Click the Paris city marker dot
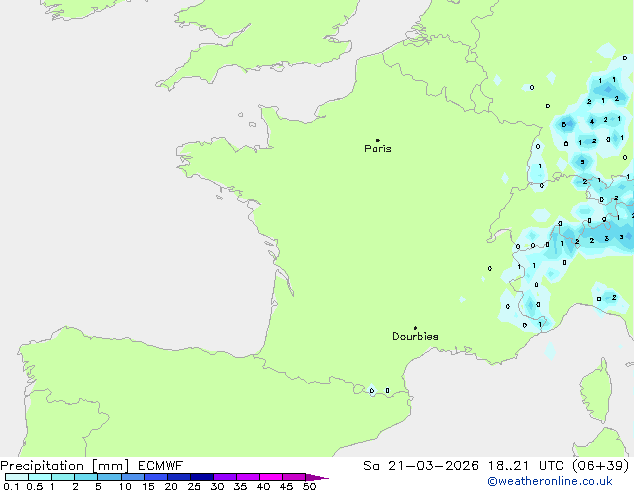The height and width of the screenshot is (490, 634). [x=377, y=141]
